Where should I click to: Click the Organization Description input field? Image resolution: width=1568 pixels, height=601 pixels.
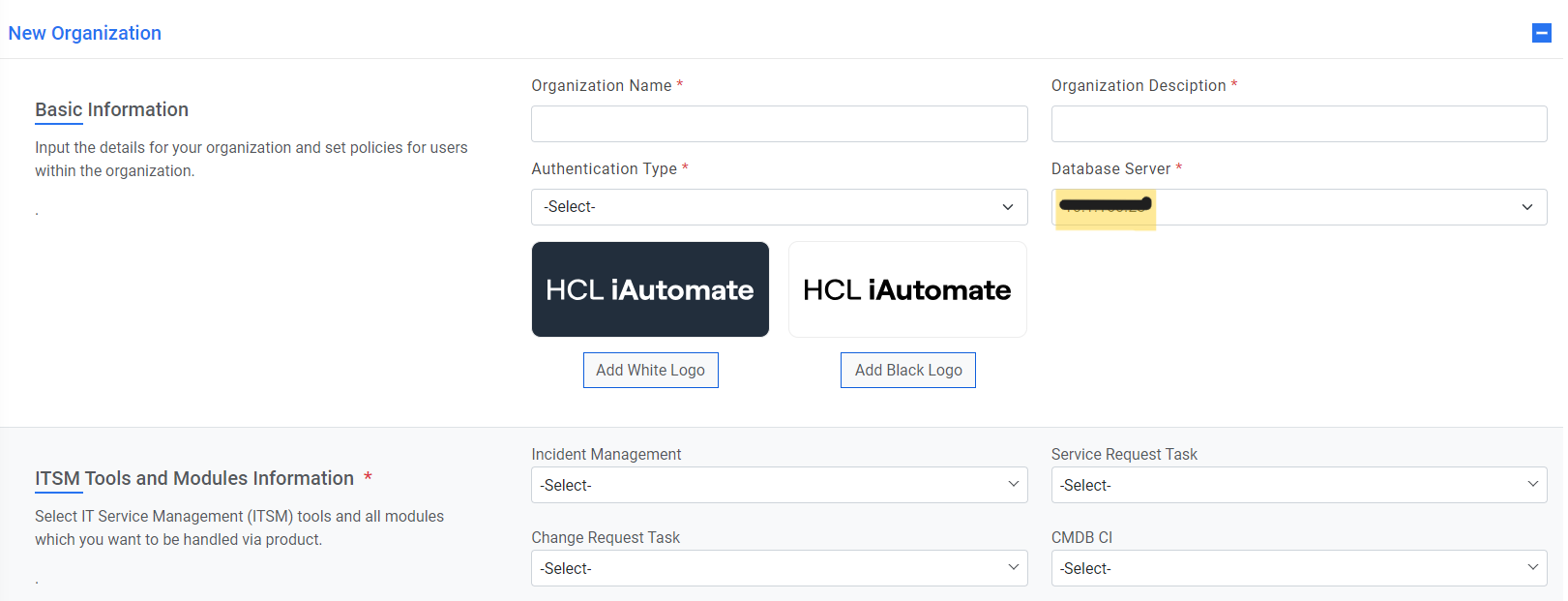[1298, 124]
